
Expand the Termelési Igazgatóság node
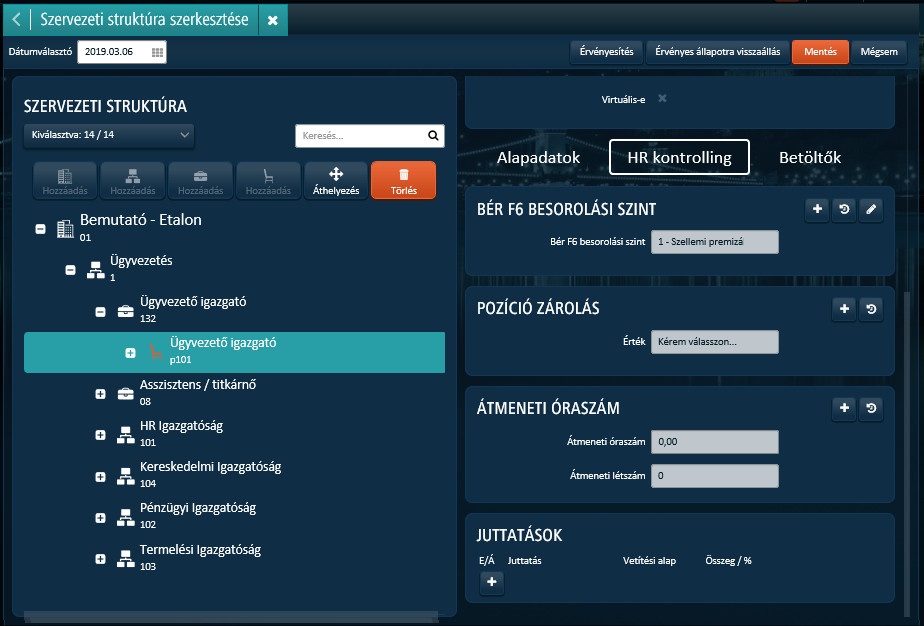coord(100,558)
